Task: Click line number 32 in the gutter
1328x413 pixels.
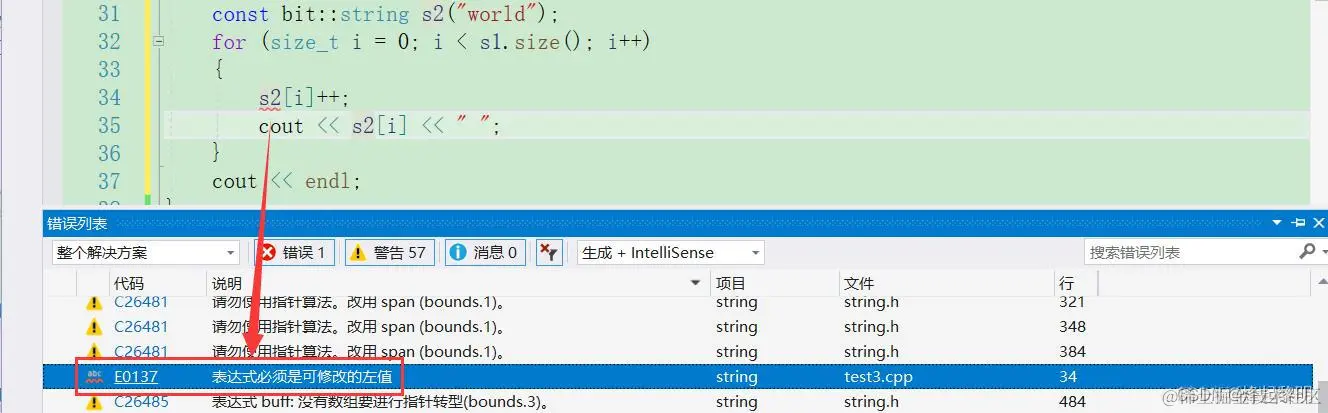Action: point(109,42)
